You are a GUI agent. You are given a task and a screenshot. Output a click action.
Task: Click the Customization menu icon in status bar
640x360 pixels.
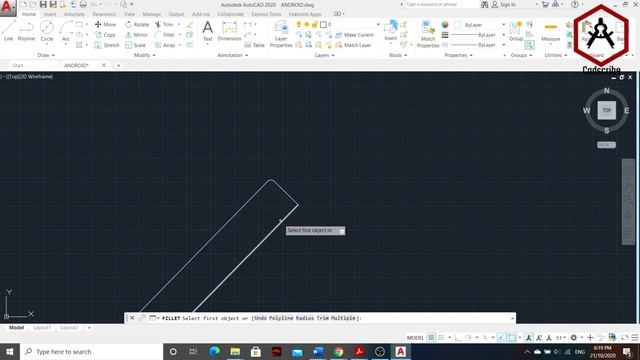pos(635,338)
